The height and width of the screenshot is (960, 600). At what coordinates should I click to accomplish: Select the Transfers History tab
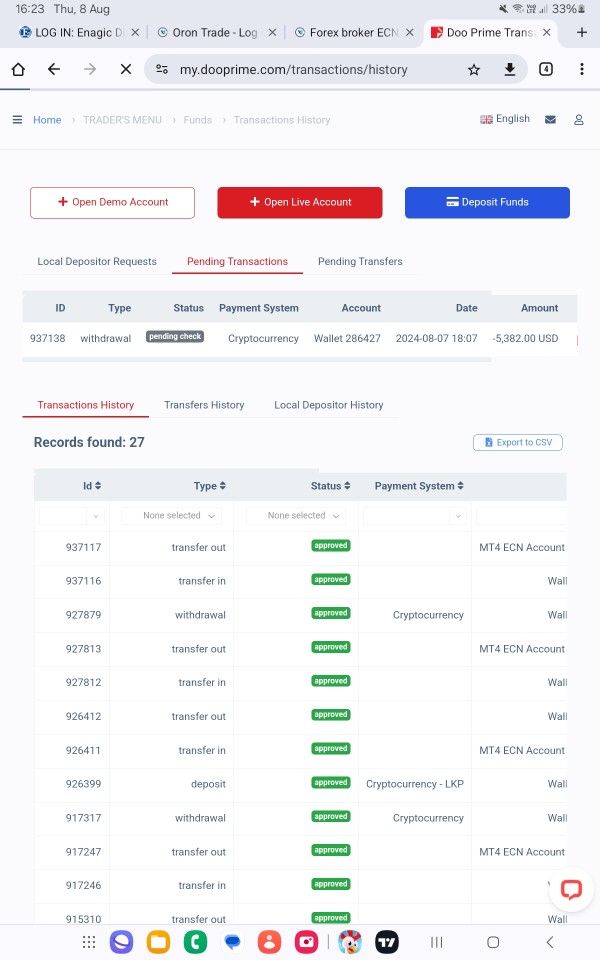point(204,405)
